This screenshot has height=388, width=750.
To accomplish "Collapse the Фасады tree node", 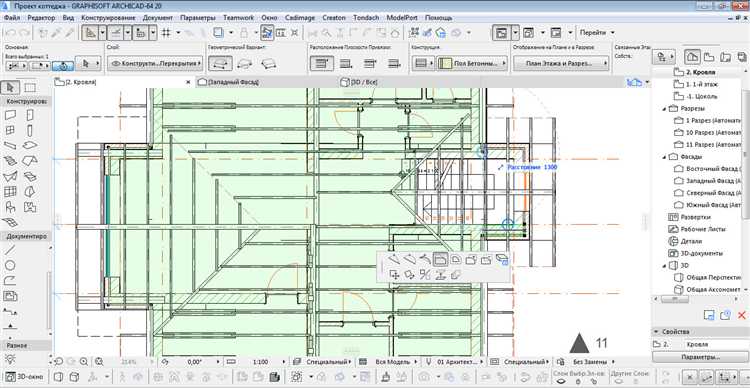I will 664,157.
